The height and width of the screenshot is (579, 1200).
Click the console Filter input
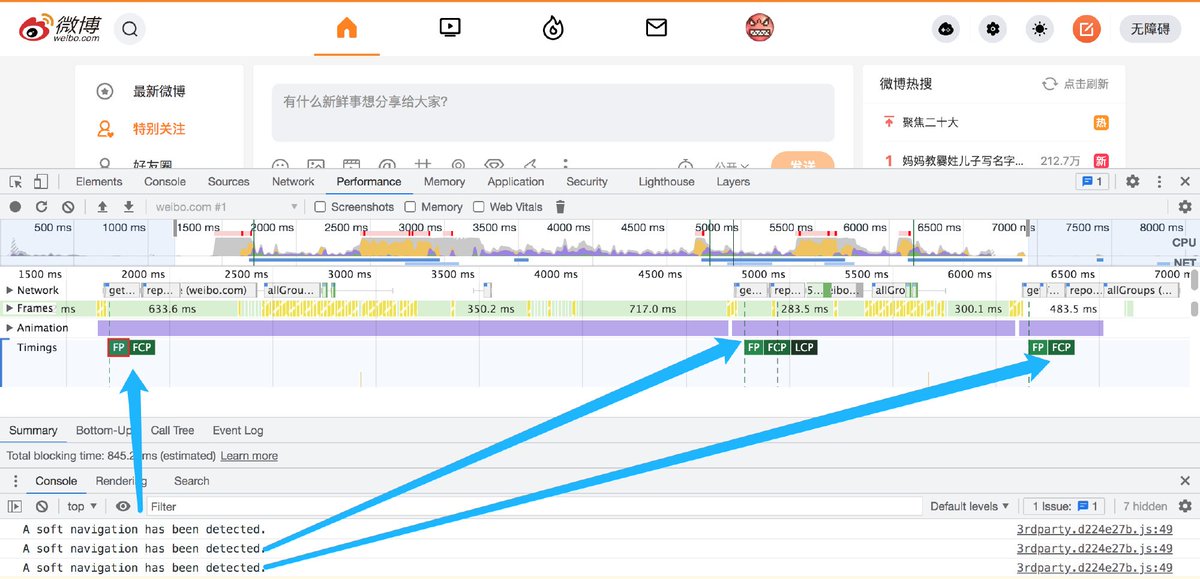click(535, 507)
